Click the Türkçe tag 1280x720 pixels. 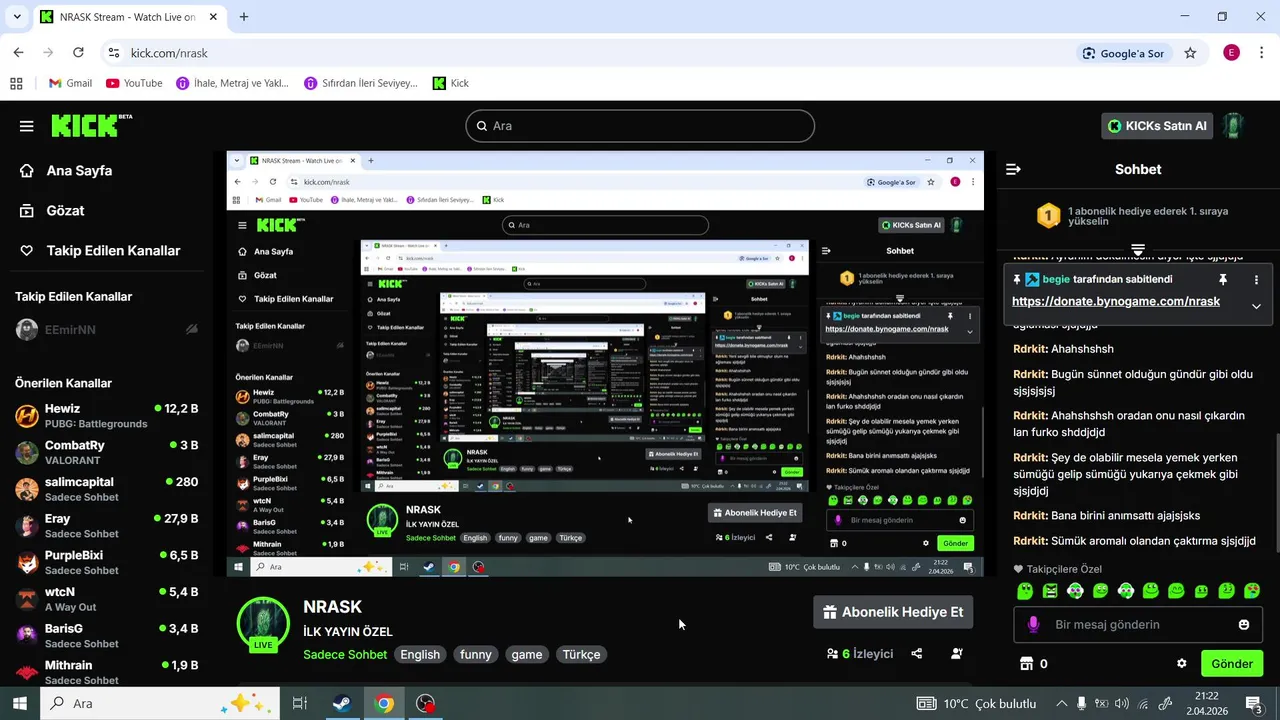tap(581, 654)
